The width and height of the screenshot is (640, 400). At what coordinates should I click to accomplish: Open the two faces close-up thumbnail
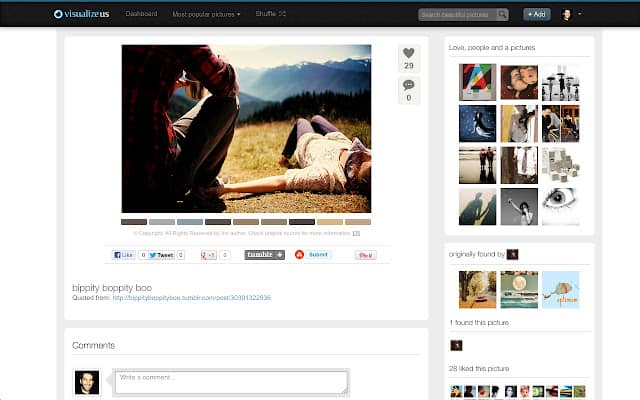point(519,82)
